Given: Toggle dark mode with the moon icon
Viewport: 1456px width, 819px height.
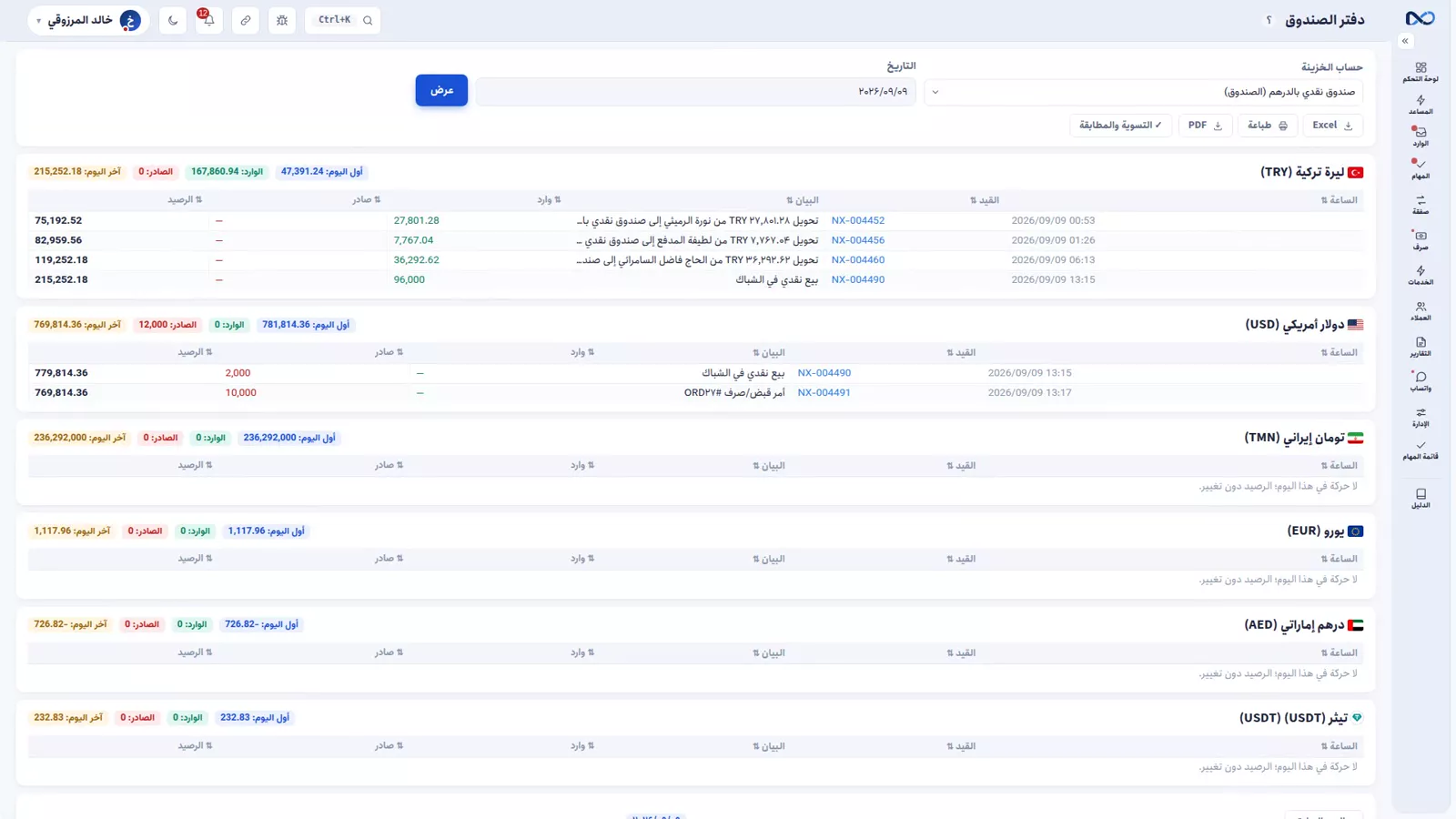Looking at the screenshot, I should coord(173,20).
